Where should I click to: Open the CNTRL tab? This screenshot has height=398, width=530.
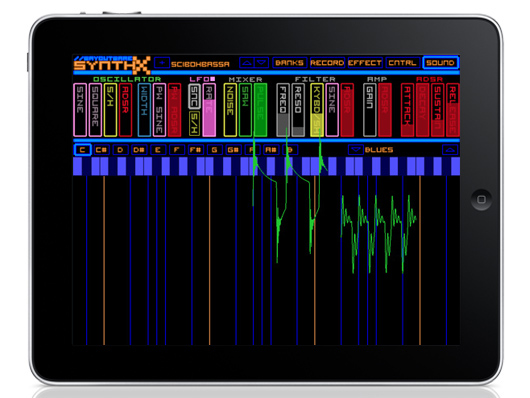click(x=402, y=63)
